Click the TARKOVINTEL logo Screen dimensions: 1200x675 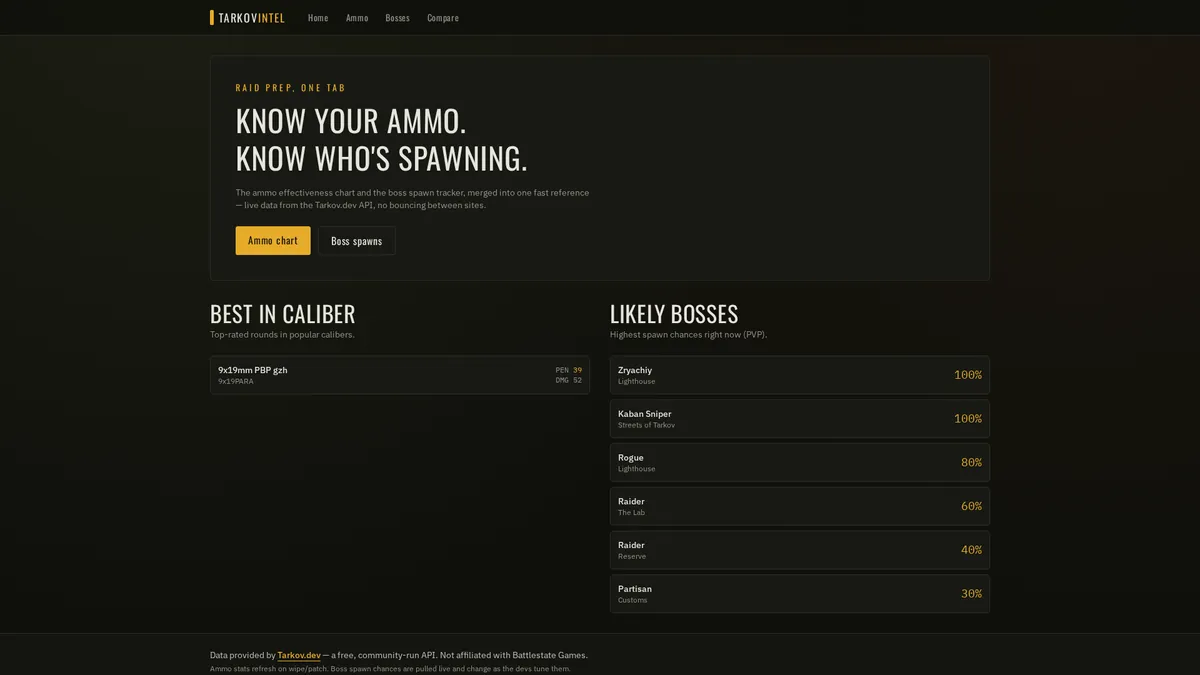(x=247, y=18)
